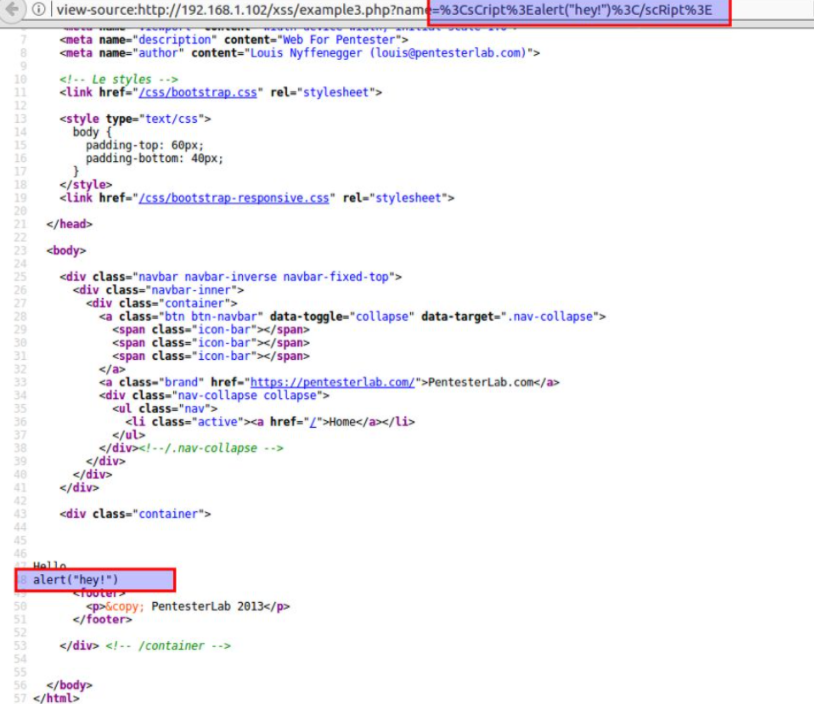The width and height of the screenshot is (814, 710).
Task: Click the /container comment
Action: pyautogui.click(x=168, y=646)
